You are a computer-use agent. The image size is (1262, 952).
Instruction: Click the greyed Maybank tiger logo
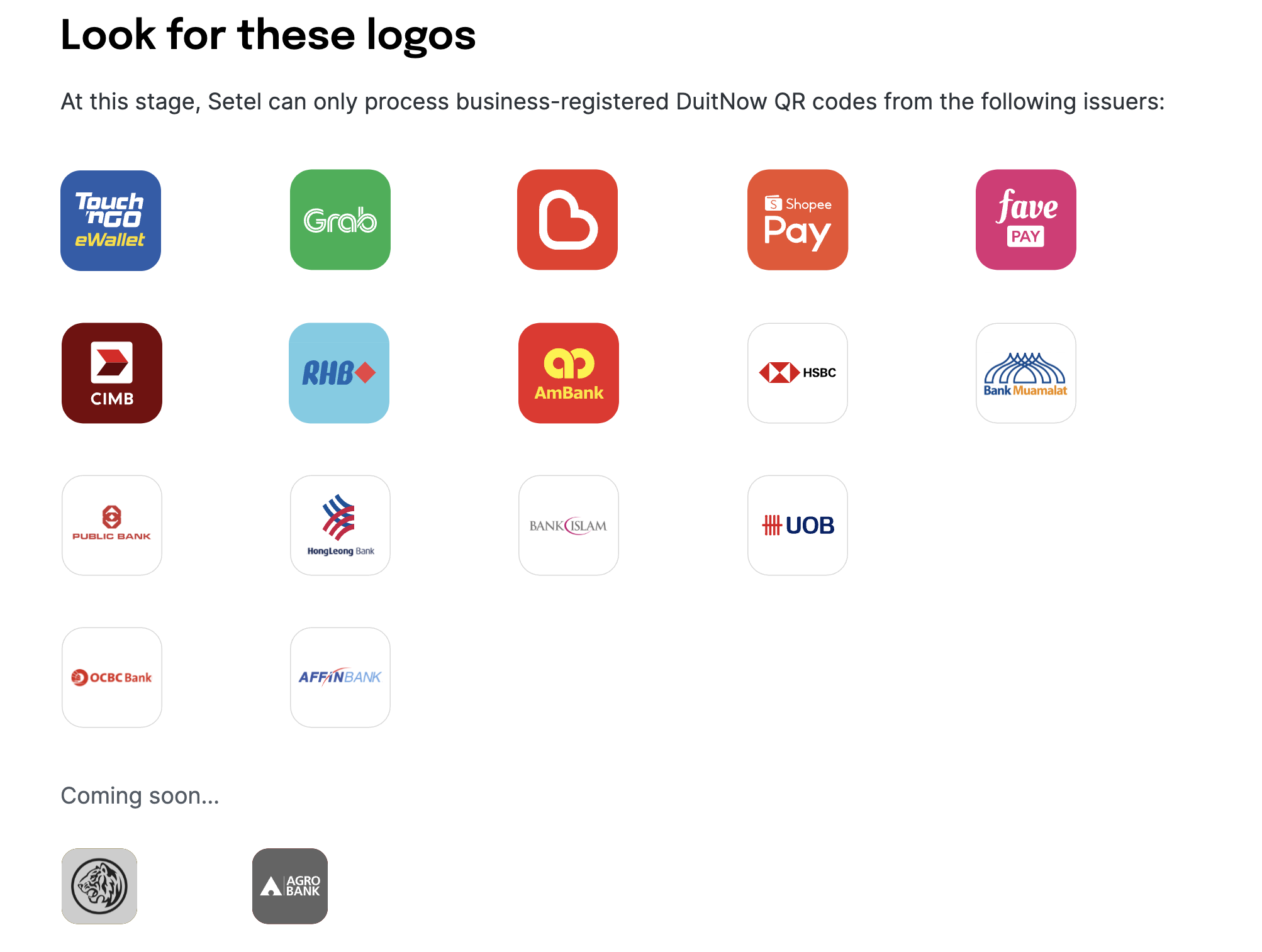(99, 886)
